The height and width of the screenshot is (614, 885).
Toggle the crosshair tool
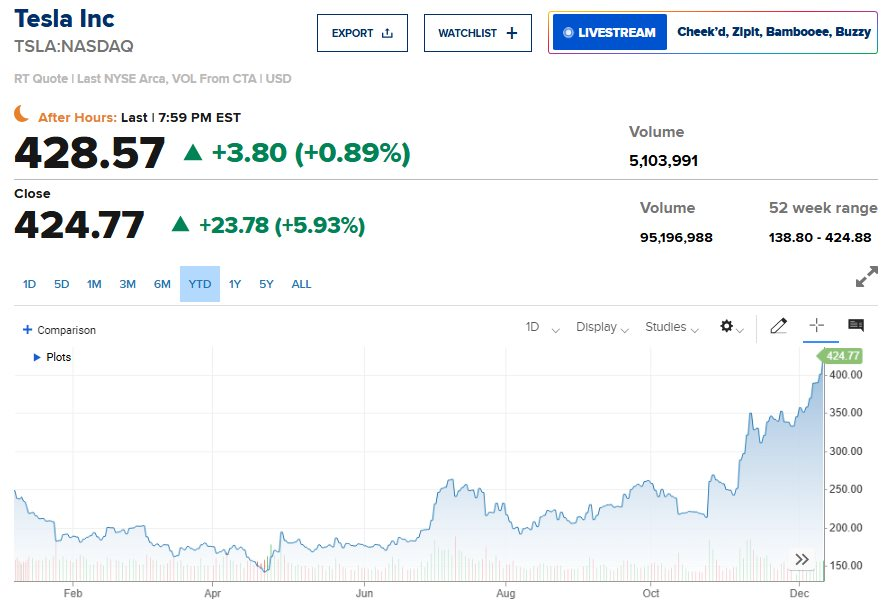point(816,326)
